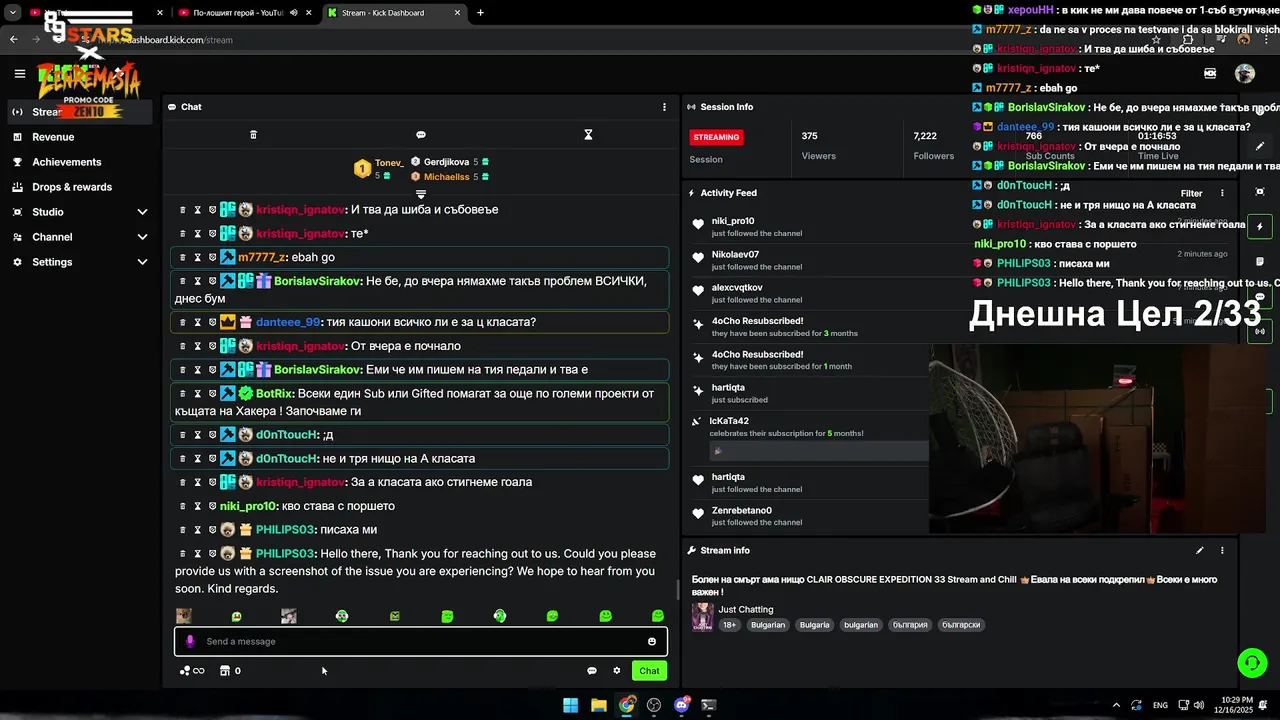Viewport: 1280px width, 720px height.
Task: Click the red STREAMING status badge
Action: (x=716, y=137)
